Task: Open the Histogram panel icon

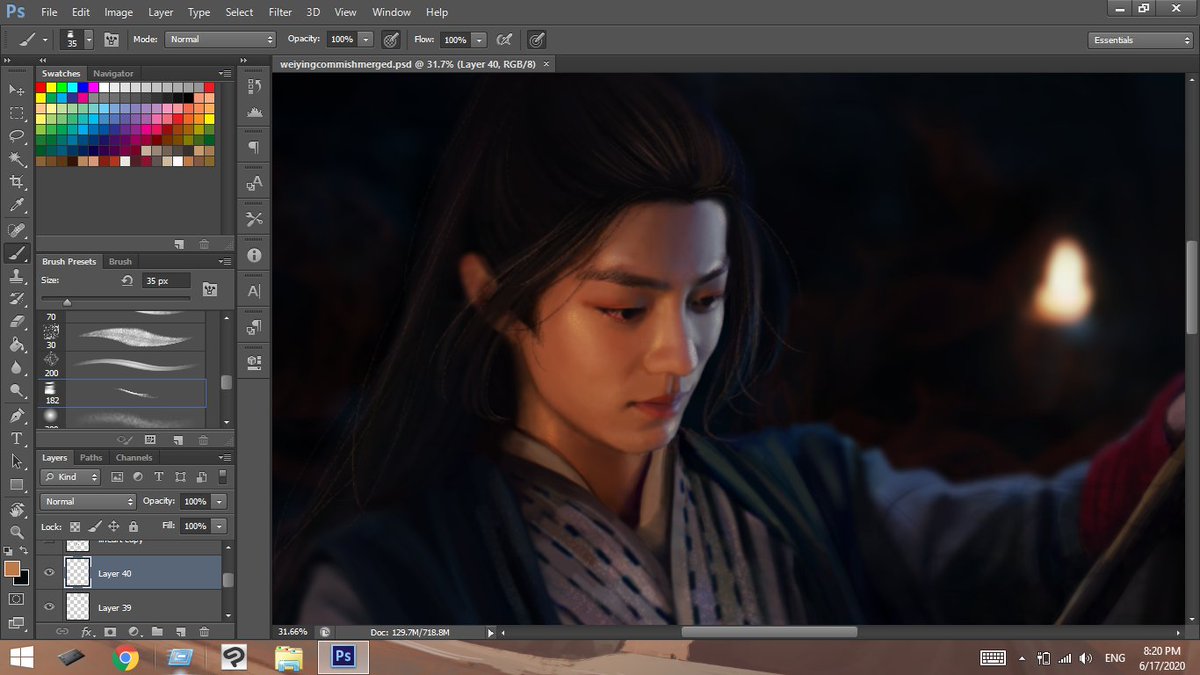Action: [254, 112]
